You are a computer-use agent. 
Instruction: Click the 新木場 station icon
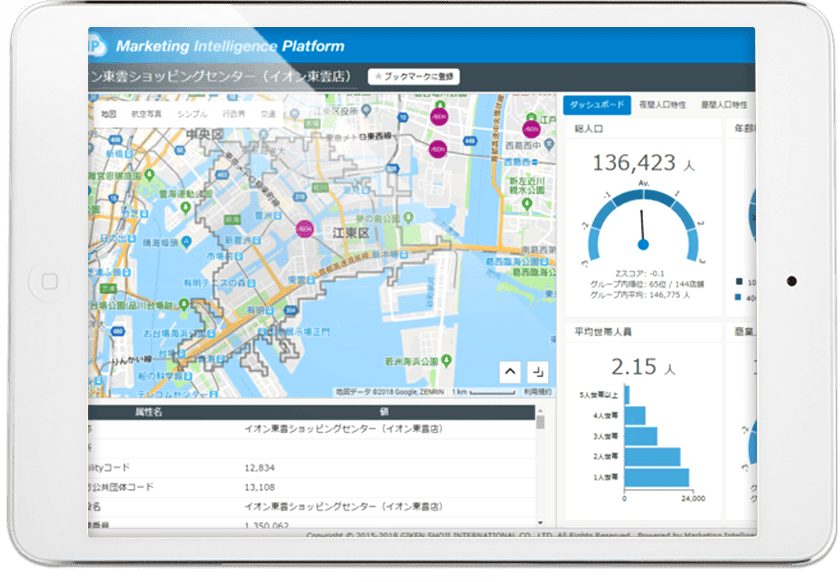[x=403, y=255]
